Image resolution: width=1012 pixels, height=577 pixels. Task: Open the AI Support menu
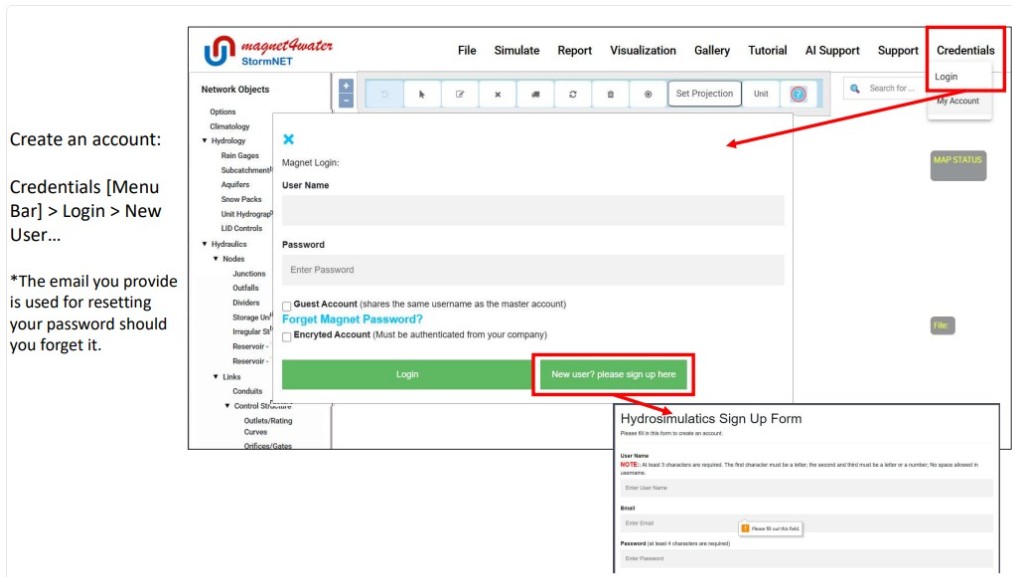pos(832,50)
